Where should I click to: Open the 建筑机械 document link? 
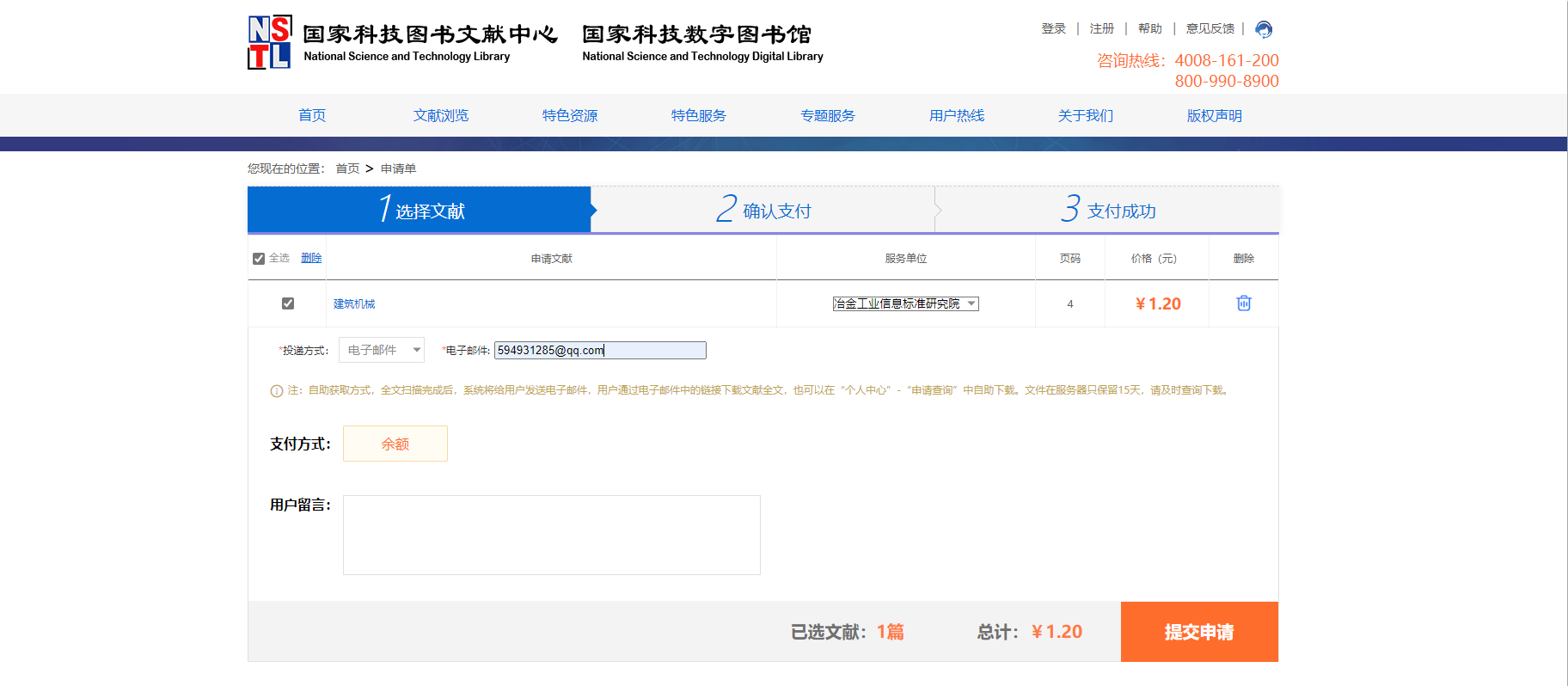[354, 303]
